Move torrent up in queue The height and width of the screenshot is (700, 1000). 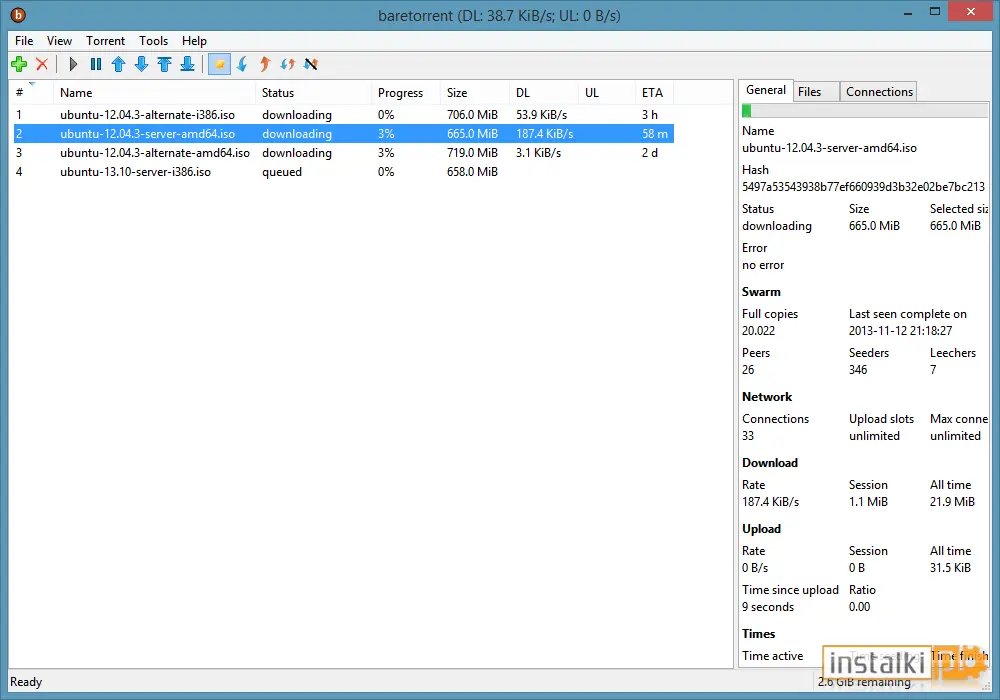pyautogui.click(x=119, y=64)
